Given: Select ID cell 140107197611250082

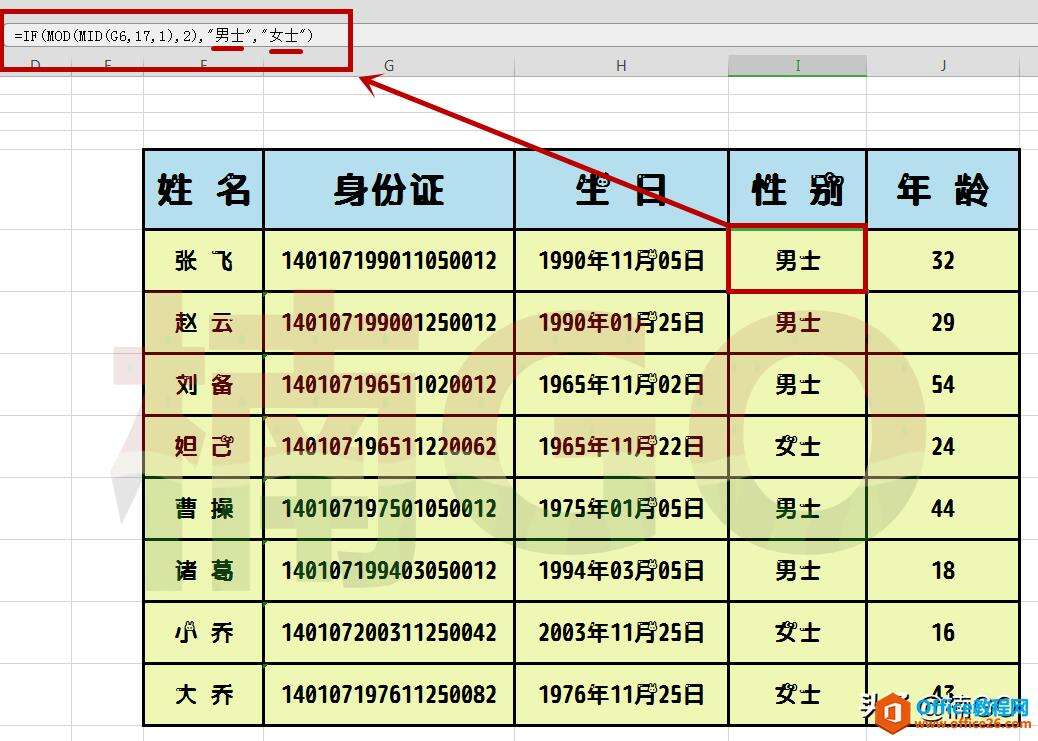Looking at the screenshot, I should tap(389, 695).
